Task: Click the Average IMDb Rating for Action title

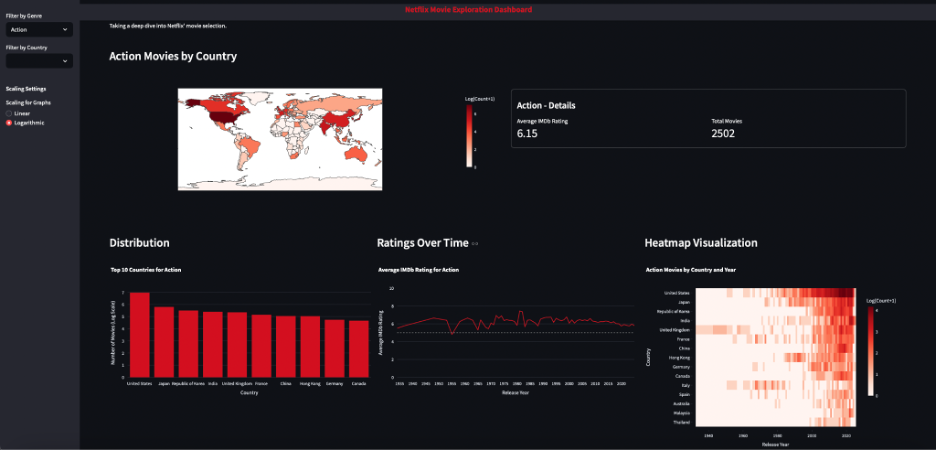Action: [418, 270]
